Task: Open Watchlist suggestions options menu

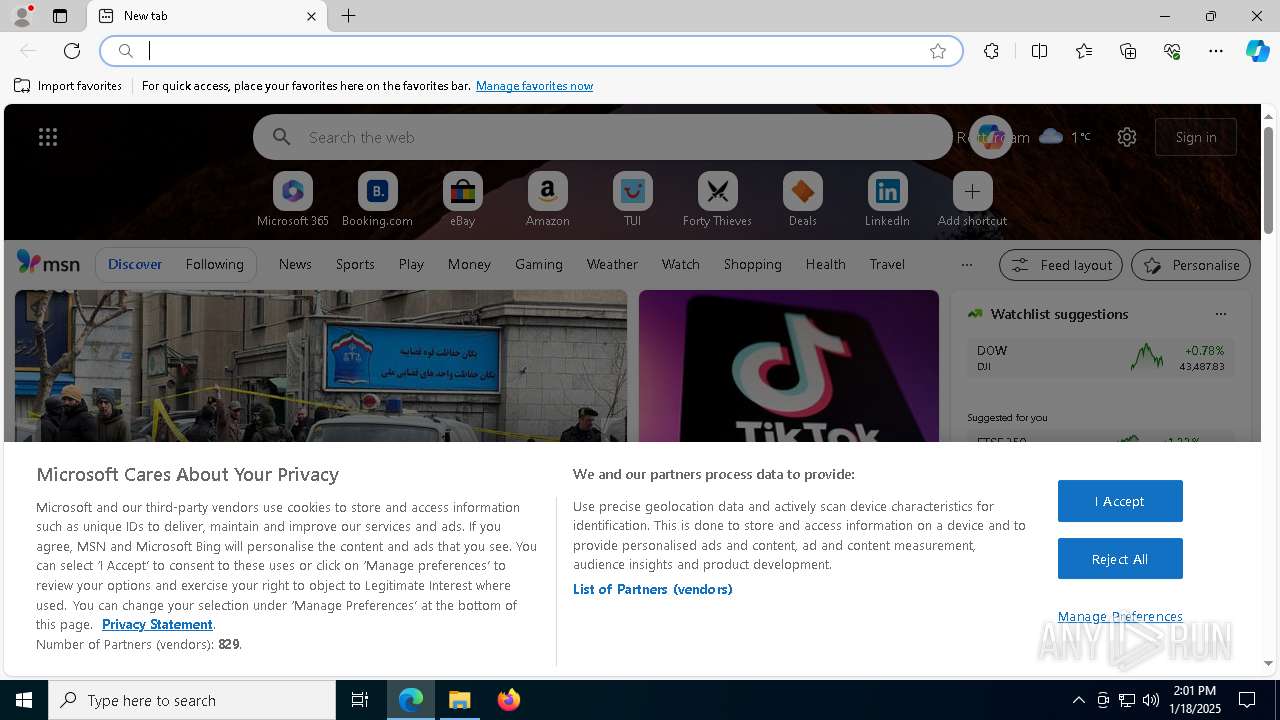Action: [x=1220, y=314]
